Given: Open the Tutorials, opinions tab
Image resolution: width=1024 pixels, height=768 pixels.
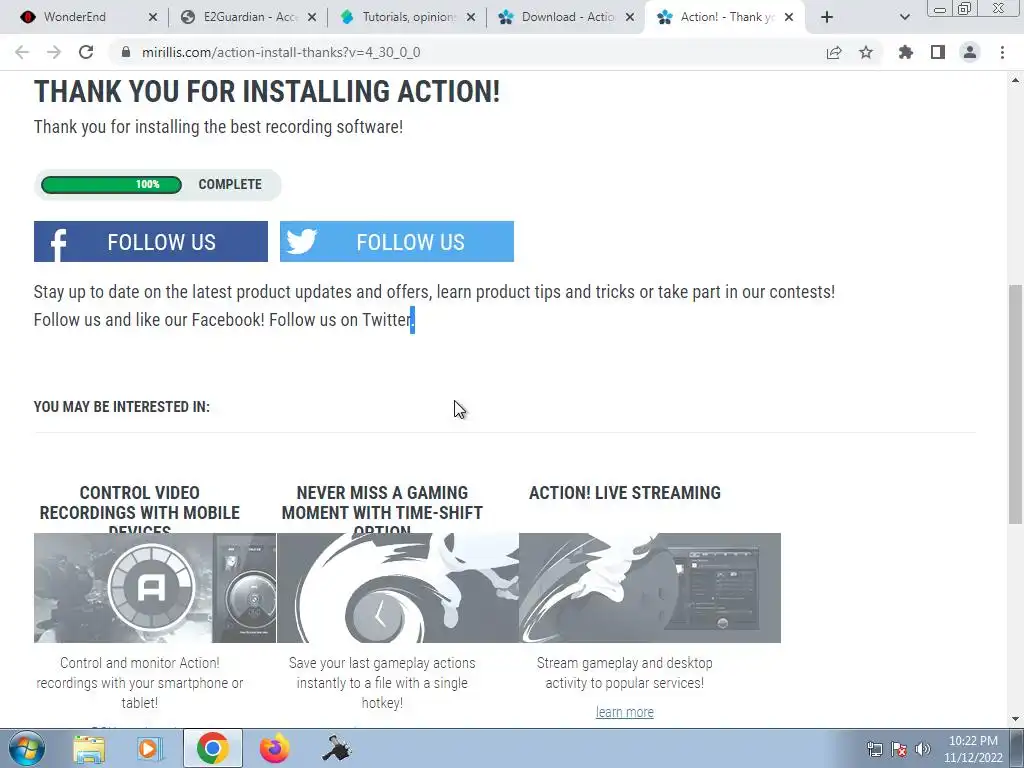Looking at the screenshot, I should 406,17.
